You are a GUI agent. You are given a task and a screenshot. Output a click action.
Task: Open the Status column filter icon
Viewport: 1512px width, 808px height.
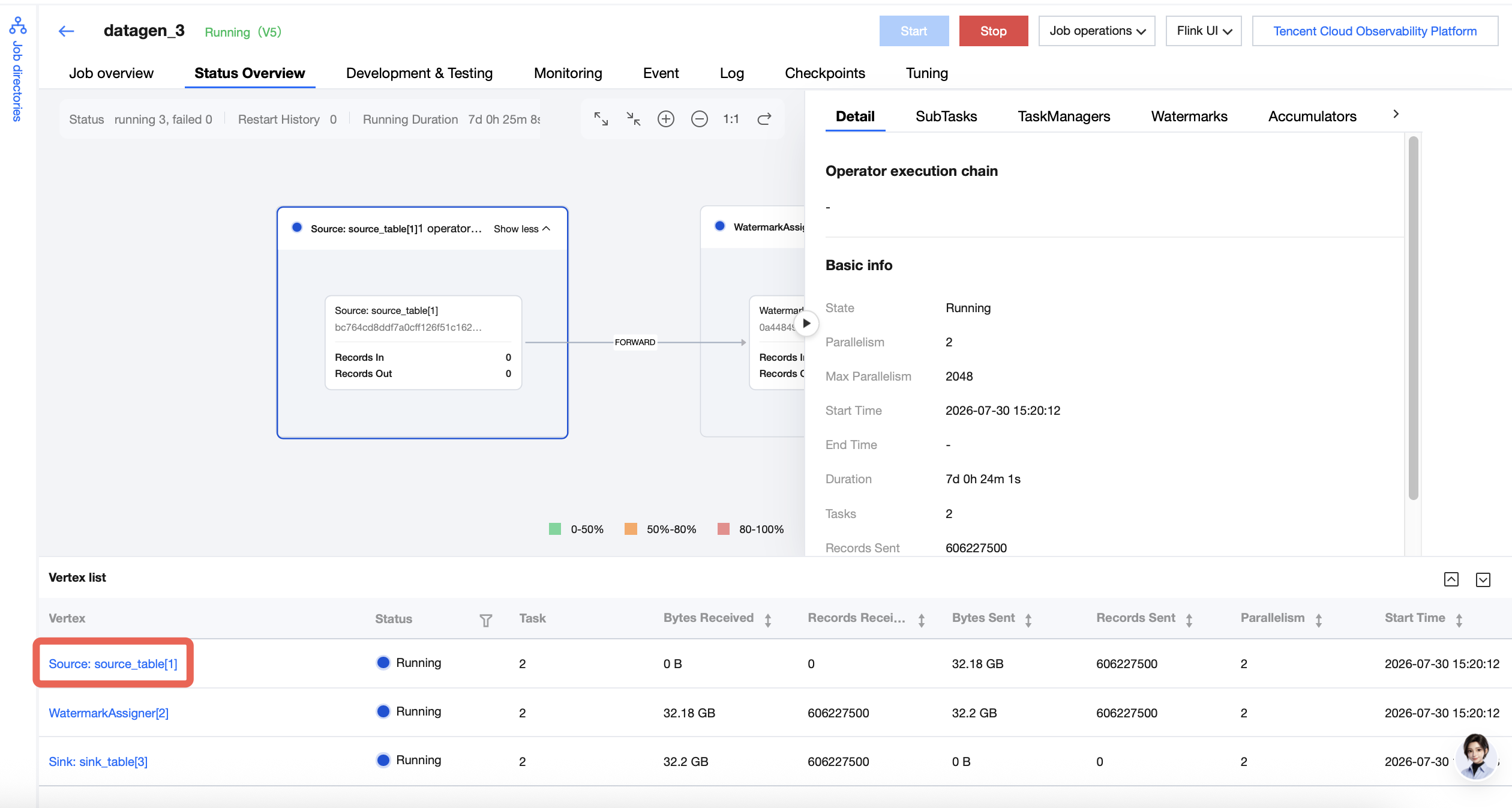(486, 620)
